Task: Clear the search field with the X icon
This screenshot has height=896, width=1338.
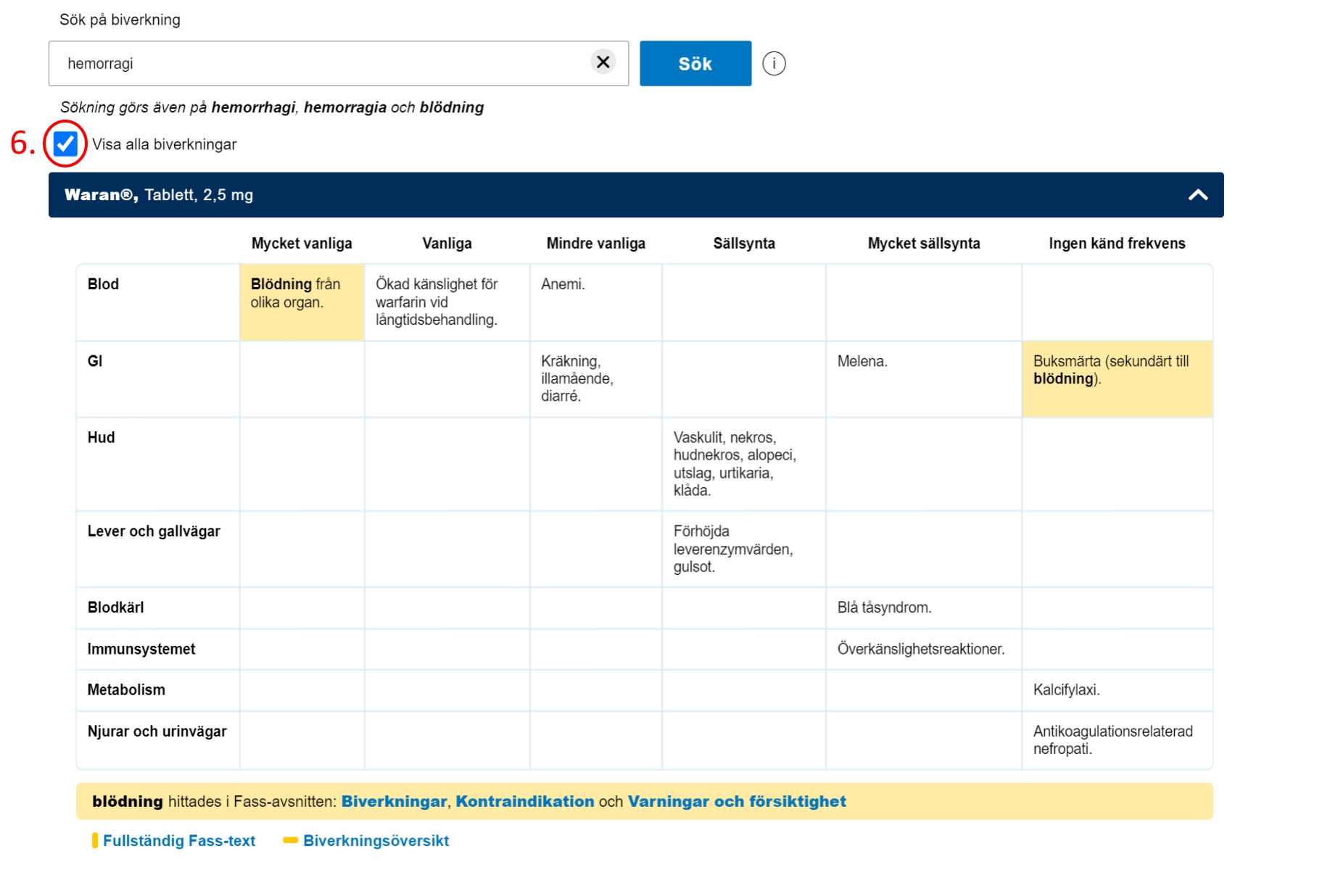Action: point(603,62)
